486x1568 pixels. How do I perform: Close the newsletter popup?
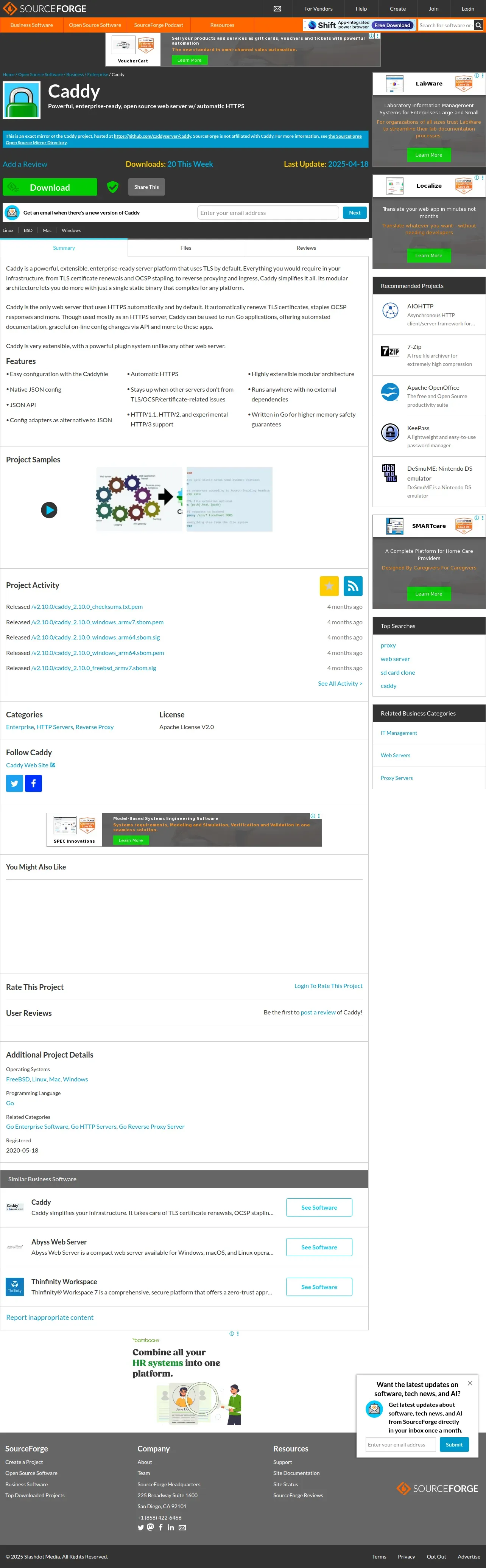coord(470,1383)
